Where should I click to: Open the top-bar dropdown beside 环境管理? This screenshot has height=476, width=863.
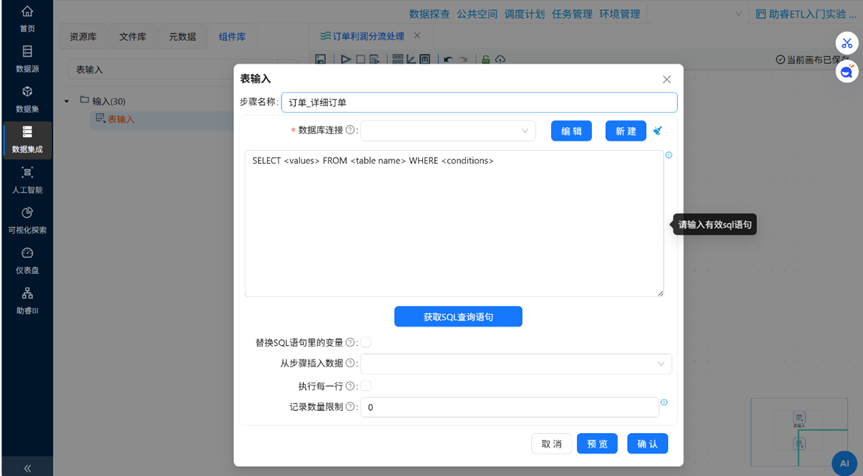tap(696, 14)
